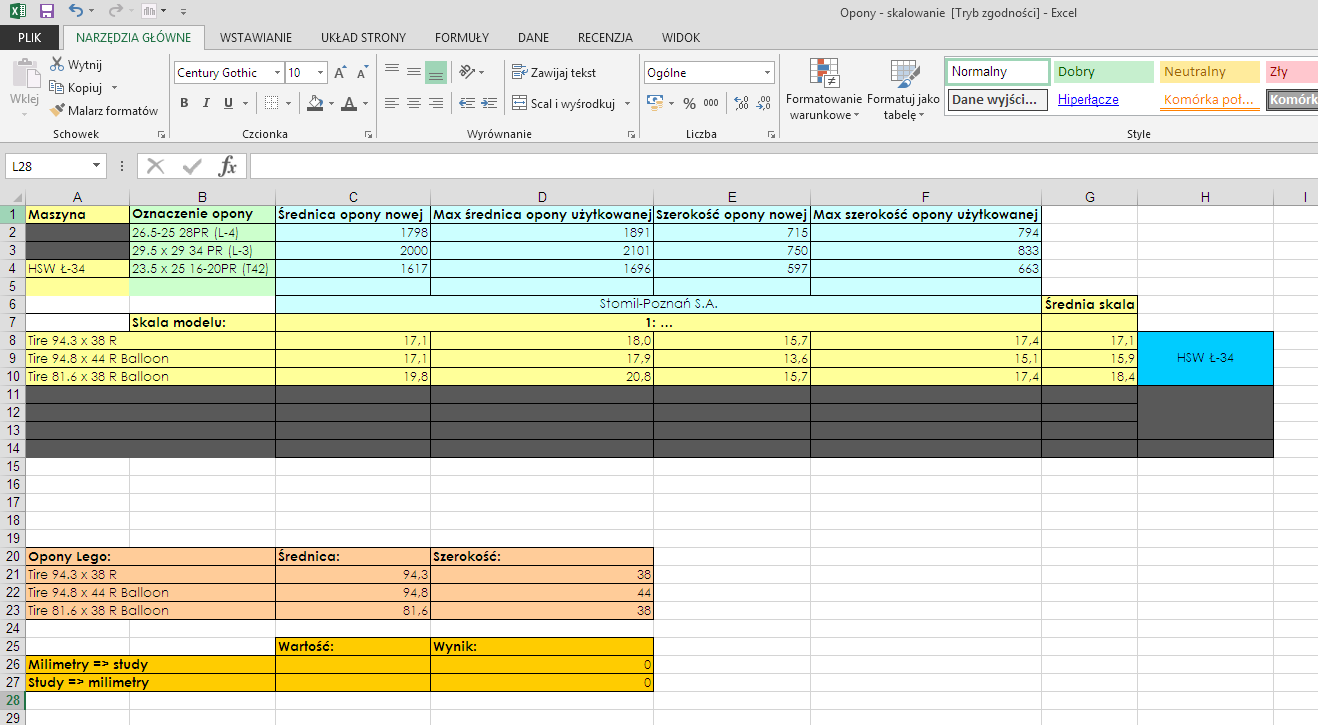Toggle Wrap Text (Zawijaj tekst)
This screenshot has height=725, width=1318.
(x=554, y=73)
